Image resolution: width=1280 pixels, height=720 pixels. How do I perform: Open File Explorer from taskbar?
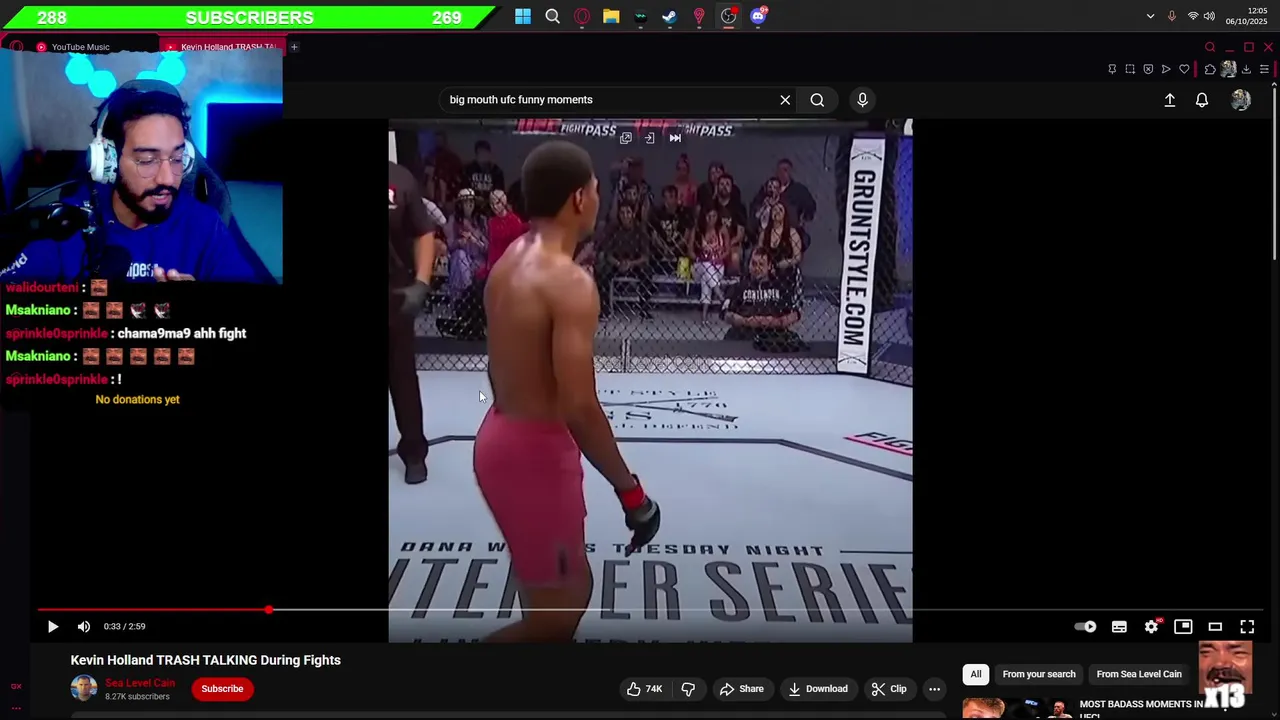coord(611,16)
